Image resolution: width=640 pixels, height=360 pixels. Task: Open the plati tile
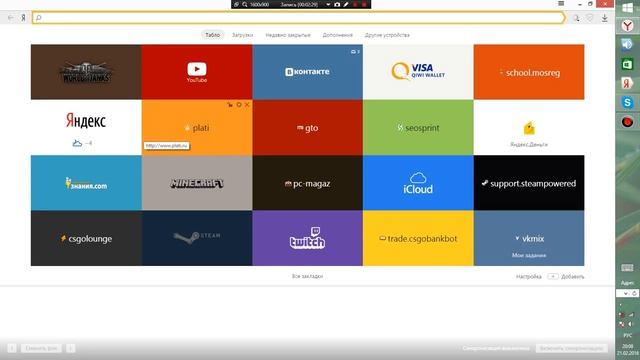197,127
